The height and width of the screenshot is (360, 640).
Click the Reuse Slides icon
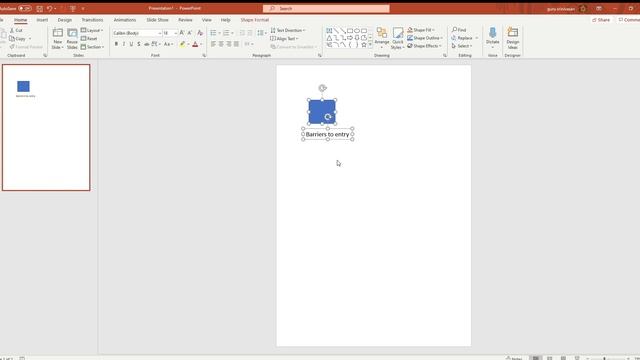coord(72,33)
